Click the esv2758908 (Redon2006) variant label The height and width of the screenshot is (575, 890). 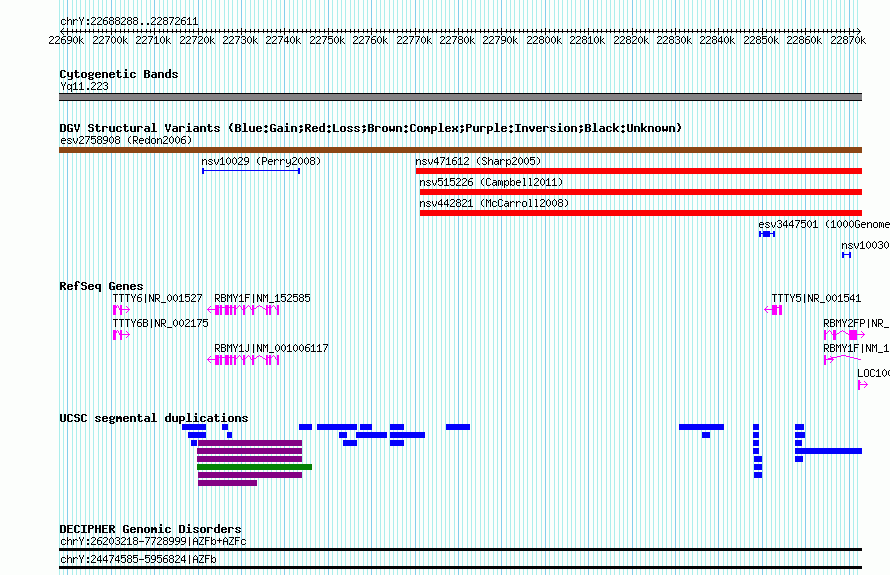coord(126,140)
